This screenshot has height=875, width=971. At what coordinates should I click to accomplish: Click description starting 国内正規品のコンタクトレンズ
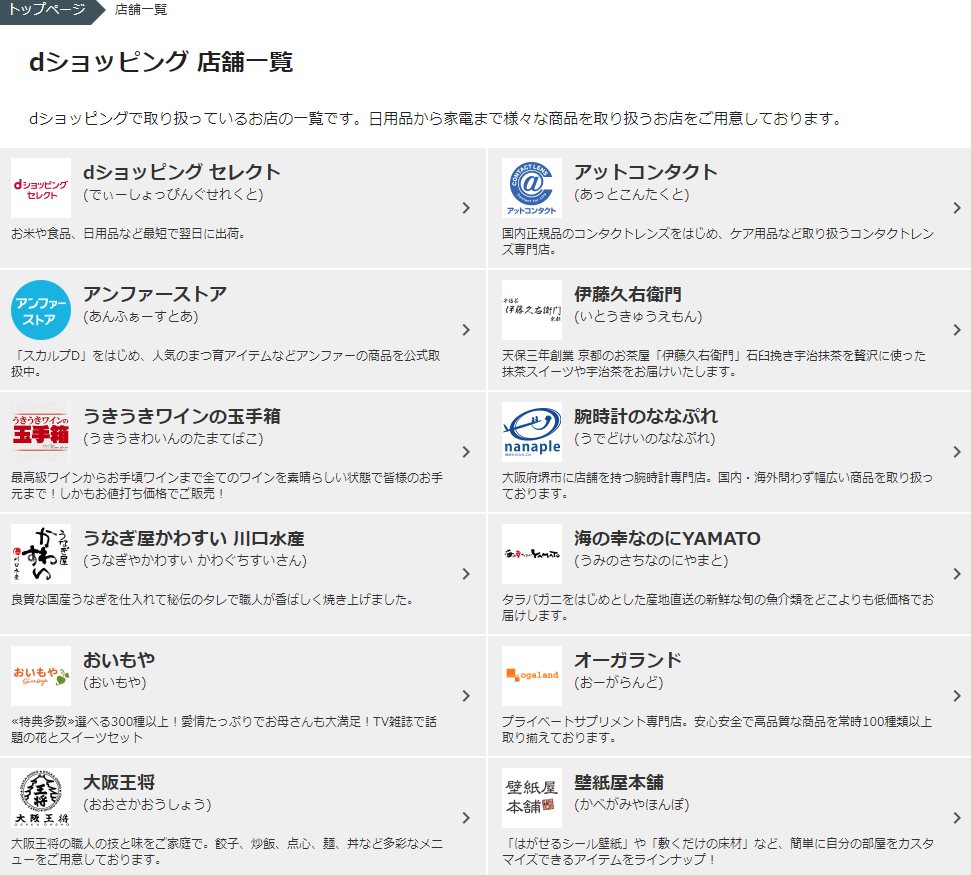(x=718, y=242)
